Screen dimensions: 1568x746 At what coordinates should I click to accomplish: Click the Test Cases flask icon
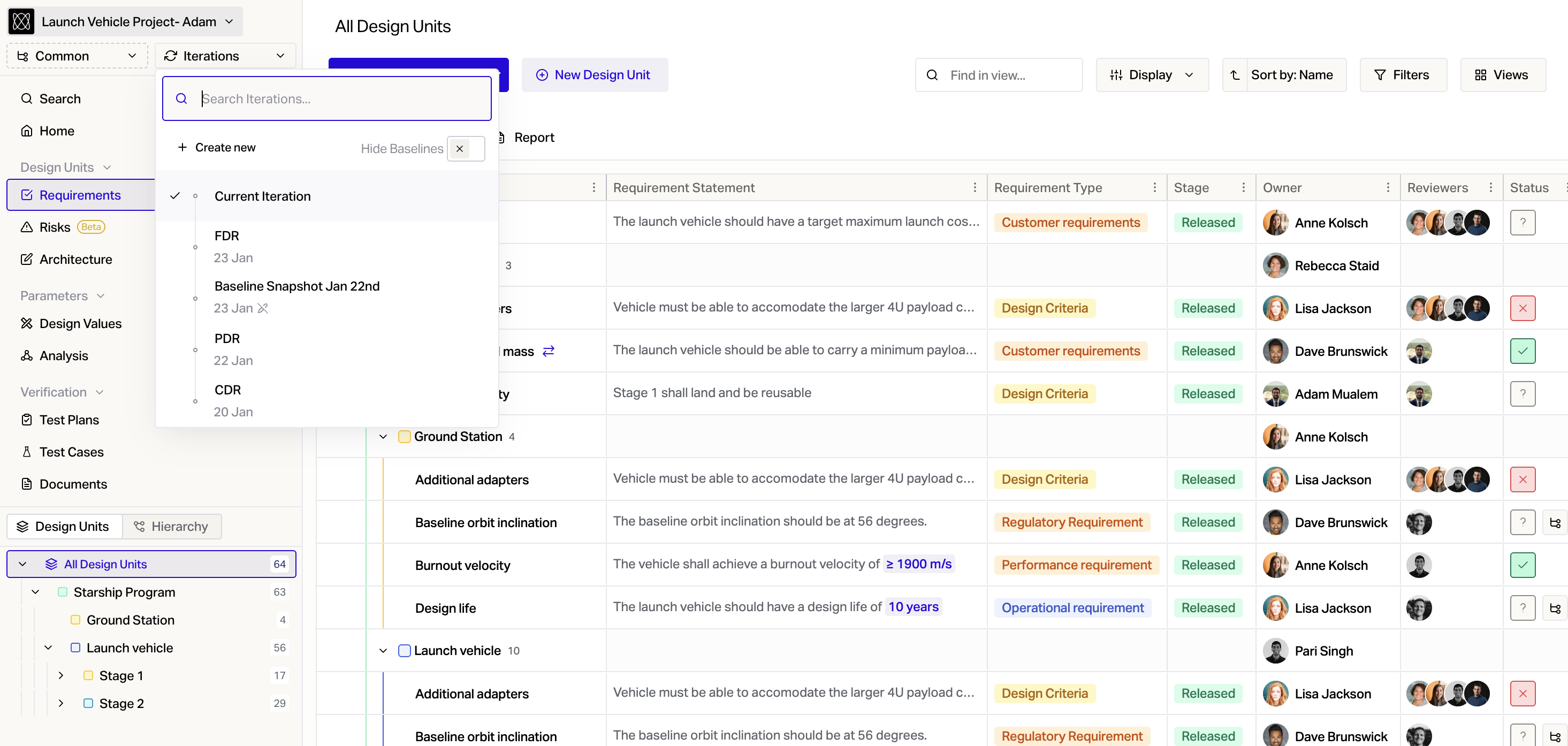[26, 452]
